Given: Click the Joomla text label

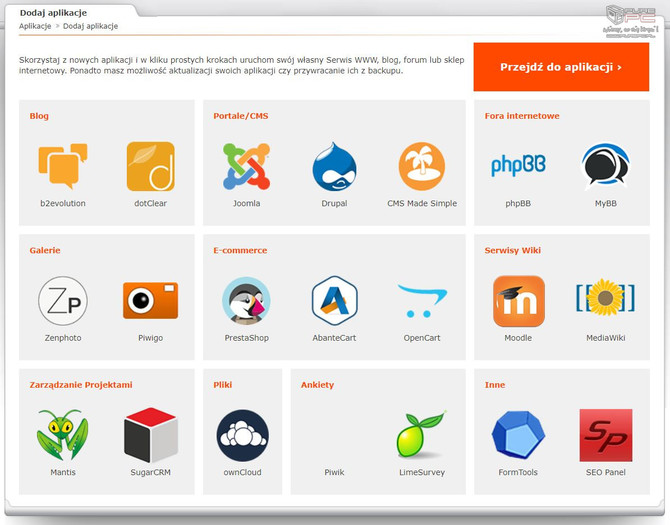Looking at the screenshot, I should point(247,203).
